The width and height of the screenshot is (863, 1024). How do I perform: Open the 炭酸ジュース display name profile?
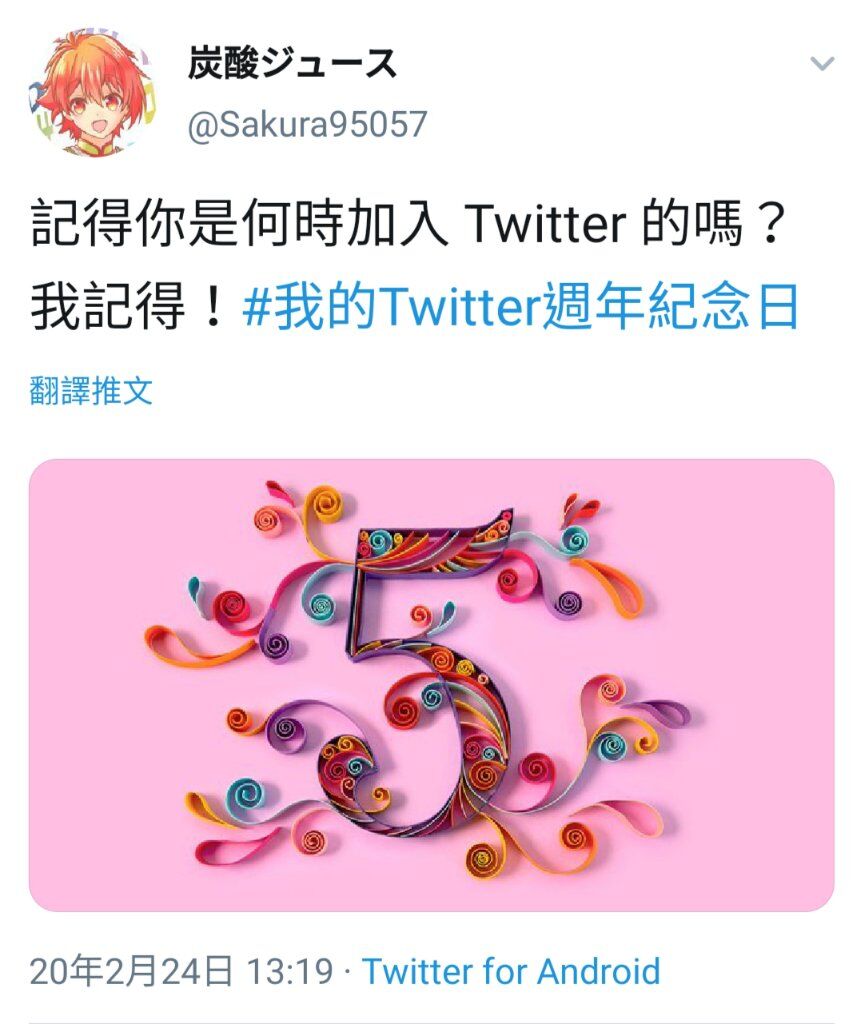coord(292,64)
